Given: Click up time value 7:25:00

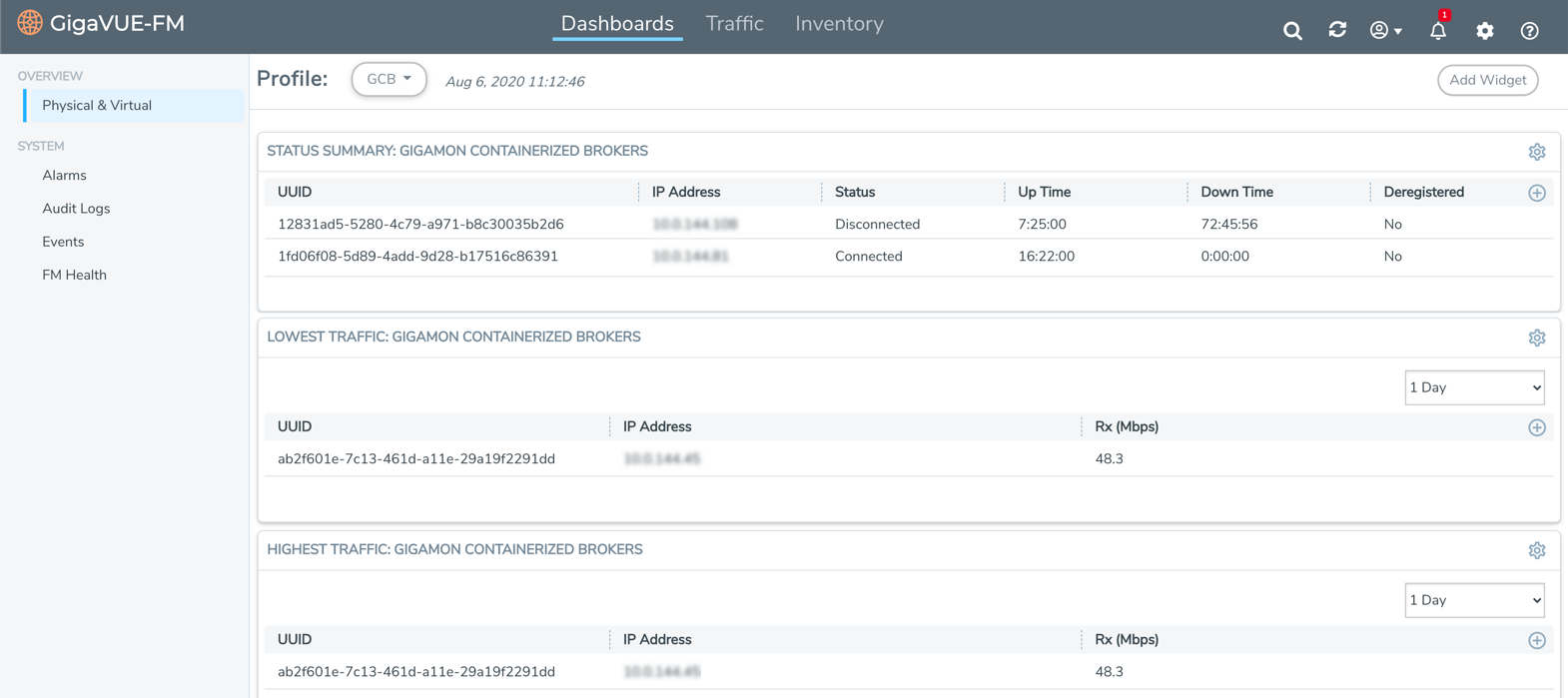Looking at the screenshot, I should point(1042,224).
